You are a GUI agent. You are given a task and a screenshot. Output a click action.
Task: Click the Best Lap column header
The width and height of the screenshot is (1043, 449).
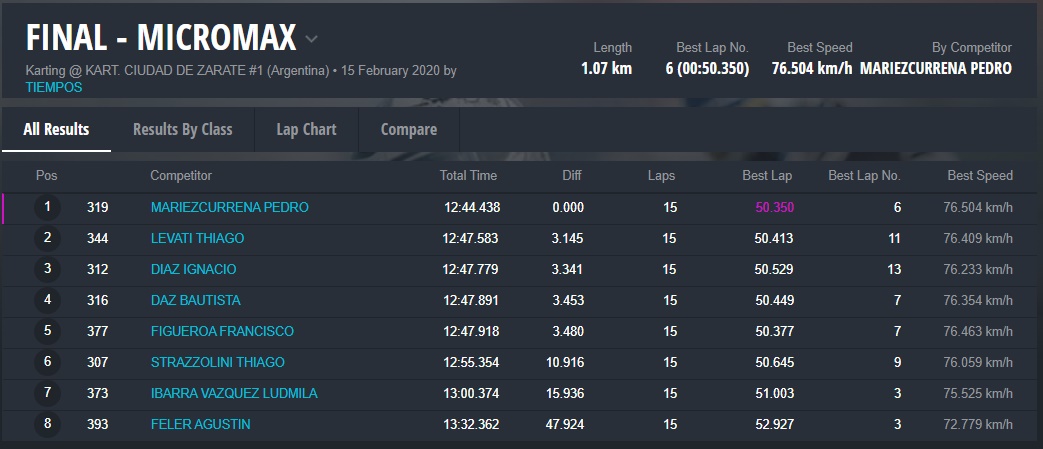[768, 176]
